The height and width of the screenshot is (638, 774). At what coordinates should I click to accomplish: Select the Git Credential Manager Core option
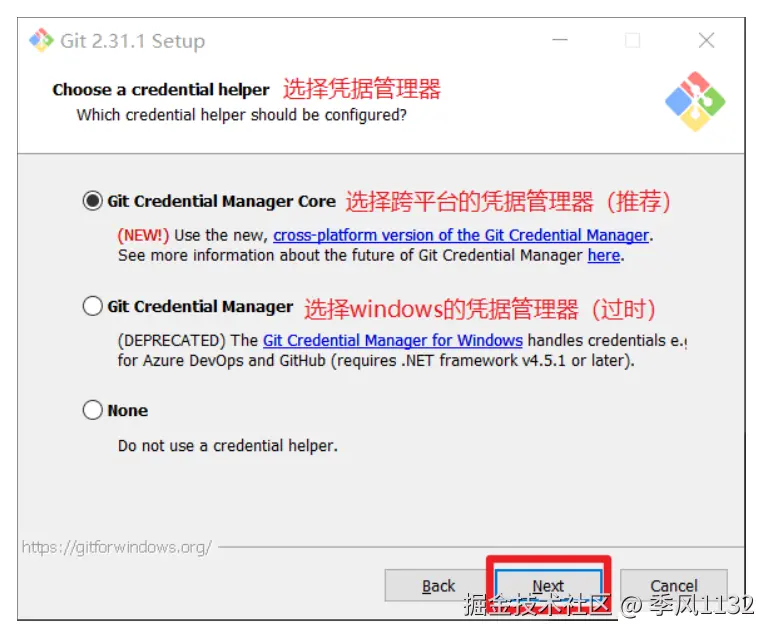92,201
